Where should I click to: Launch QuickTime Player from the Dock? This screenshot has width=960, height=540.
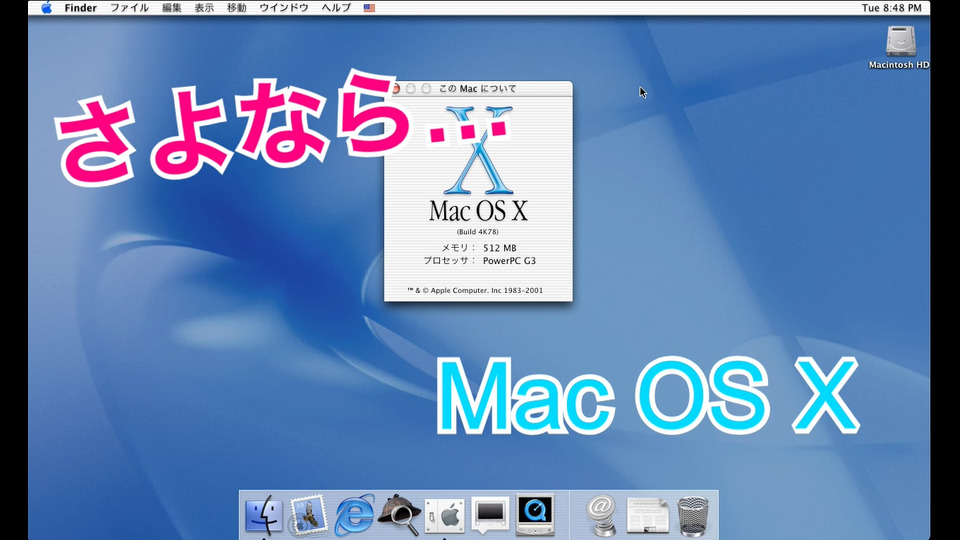(534, 514)
